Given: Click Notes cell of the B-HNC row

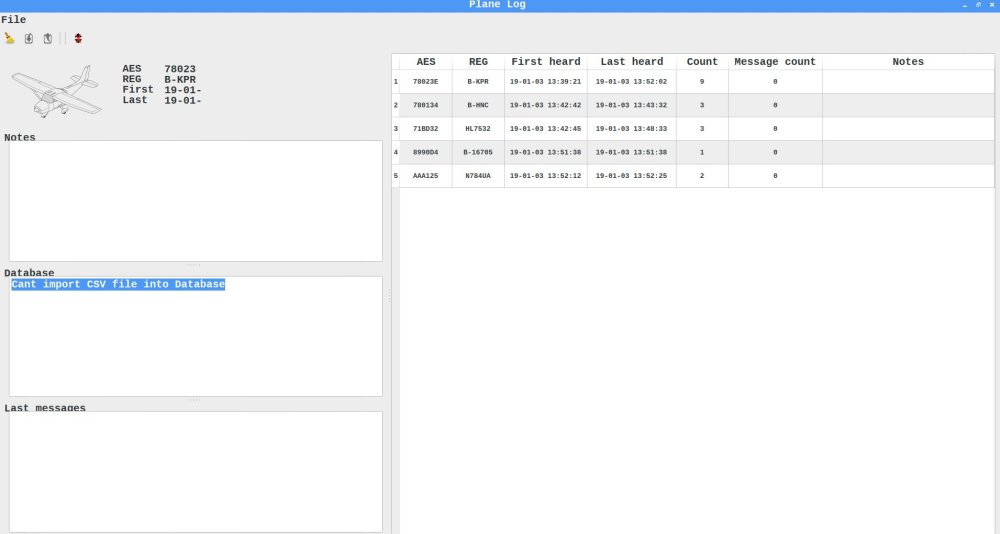Looking at the screenshot, I should pos(908,105).
